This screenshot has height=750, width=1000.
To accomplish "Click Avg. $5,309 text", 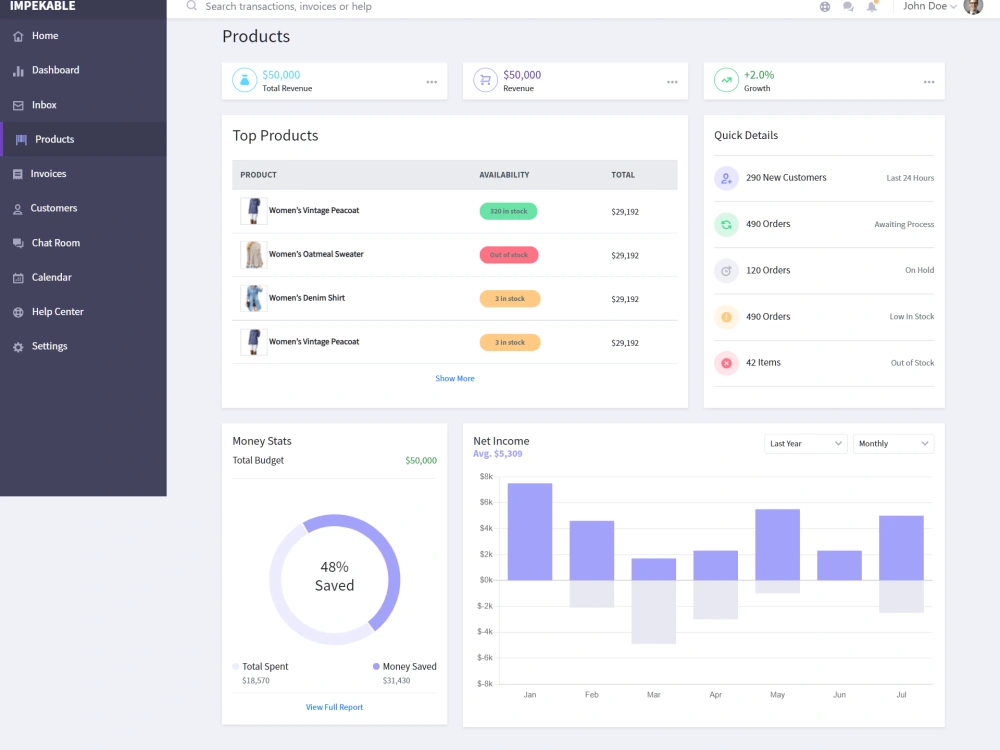I will coord(497,454).
